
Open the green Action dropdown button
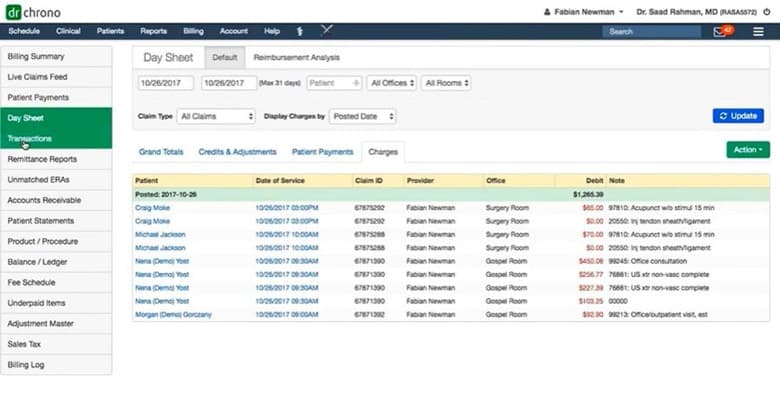point(748,150)
